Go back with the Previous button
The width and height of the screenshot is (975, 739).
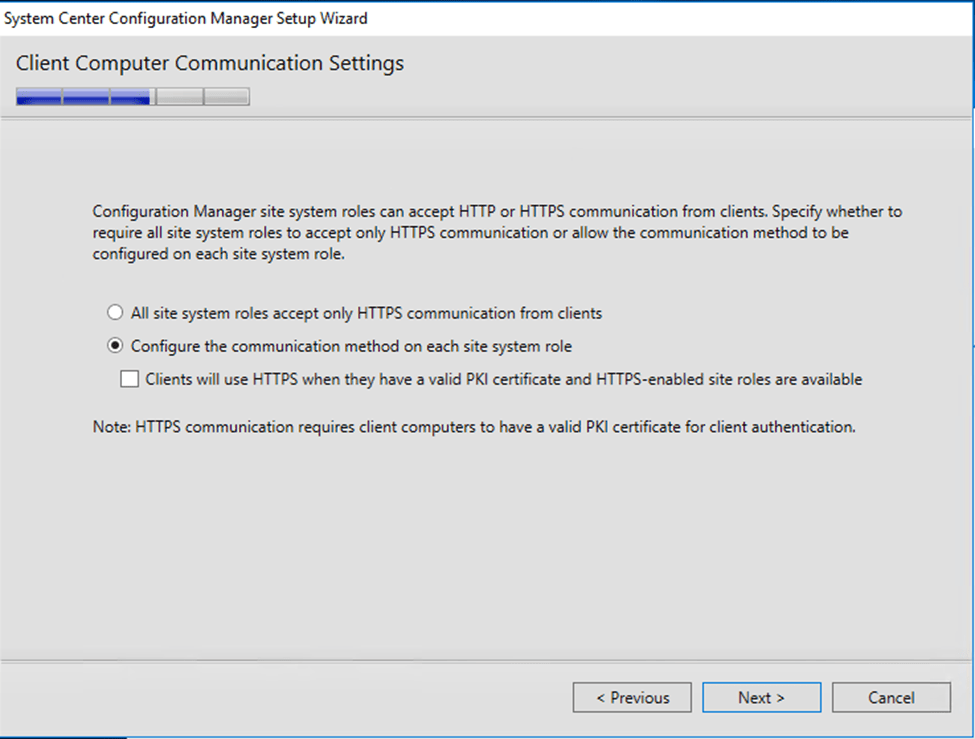click(x=632, y=697)
